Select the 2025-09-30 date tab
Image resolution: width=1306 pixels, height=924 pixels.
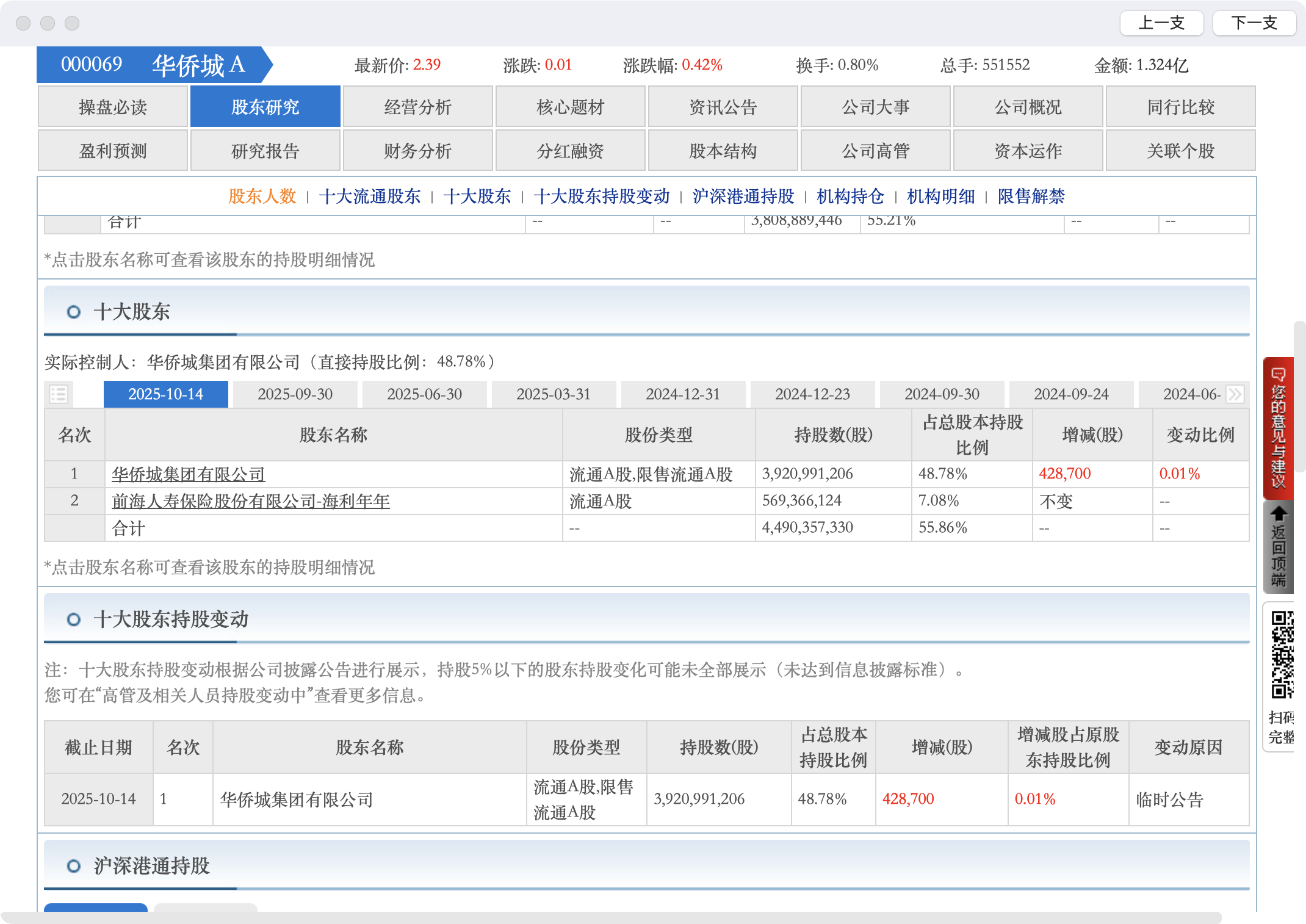click(x=295, y=394)
